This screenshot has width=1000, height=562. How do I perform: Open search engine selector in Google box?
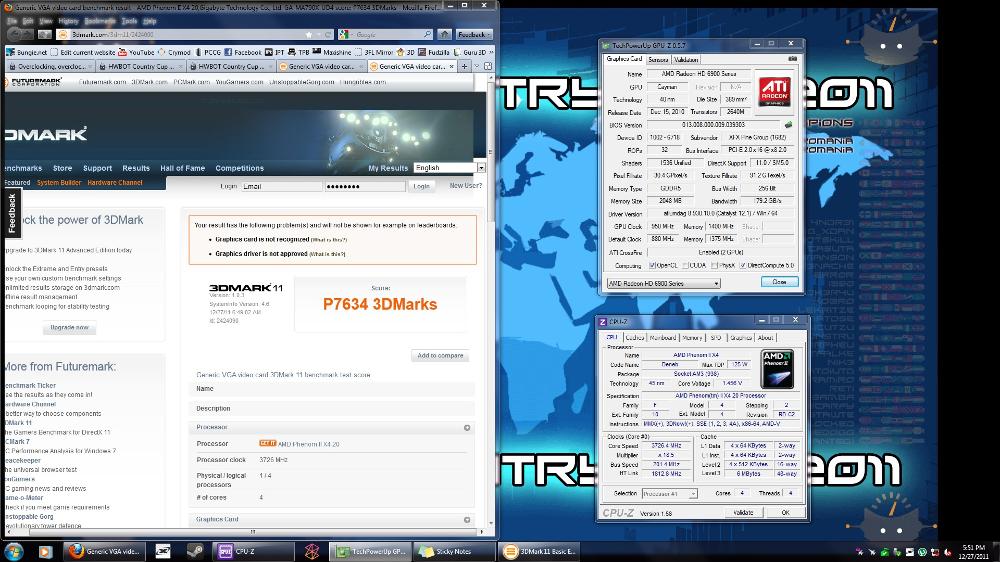click(x=345, y=34)
